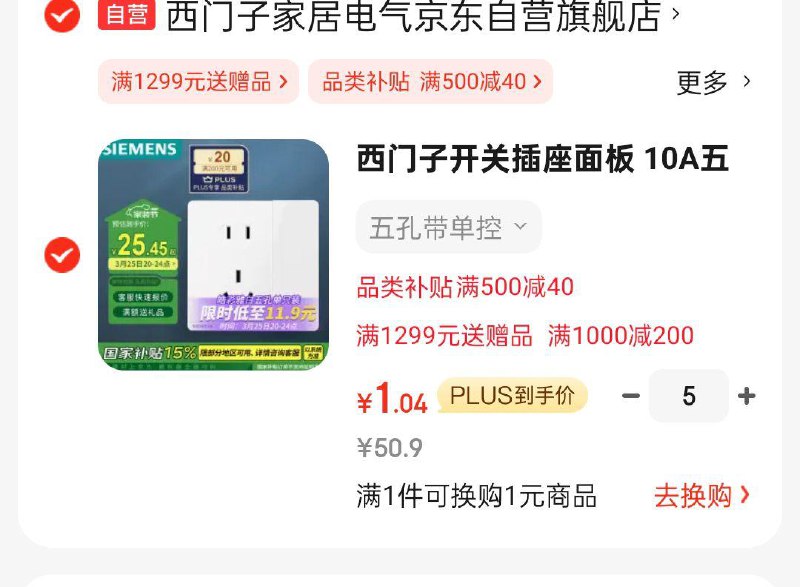Open the store page via chevron arrow
This screenshot has height=587, width=800.
point(676,14)
